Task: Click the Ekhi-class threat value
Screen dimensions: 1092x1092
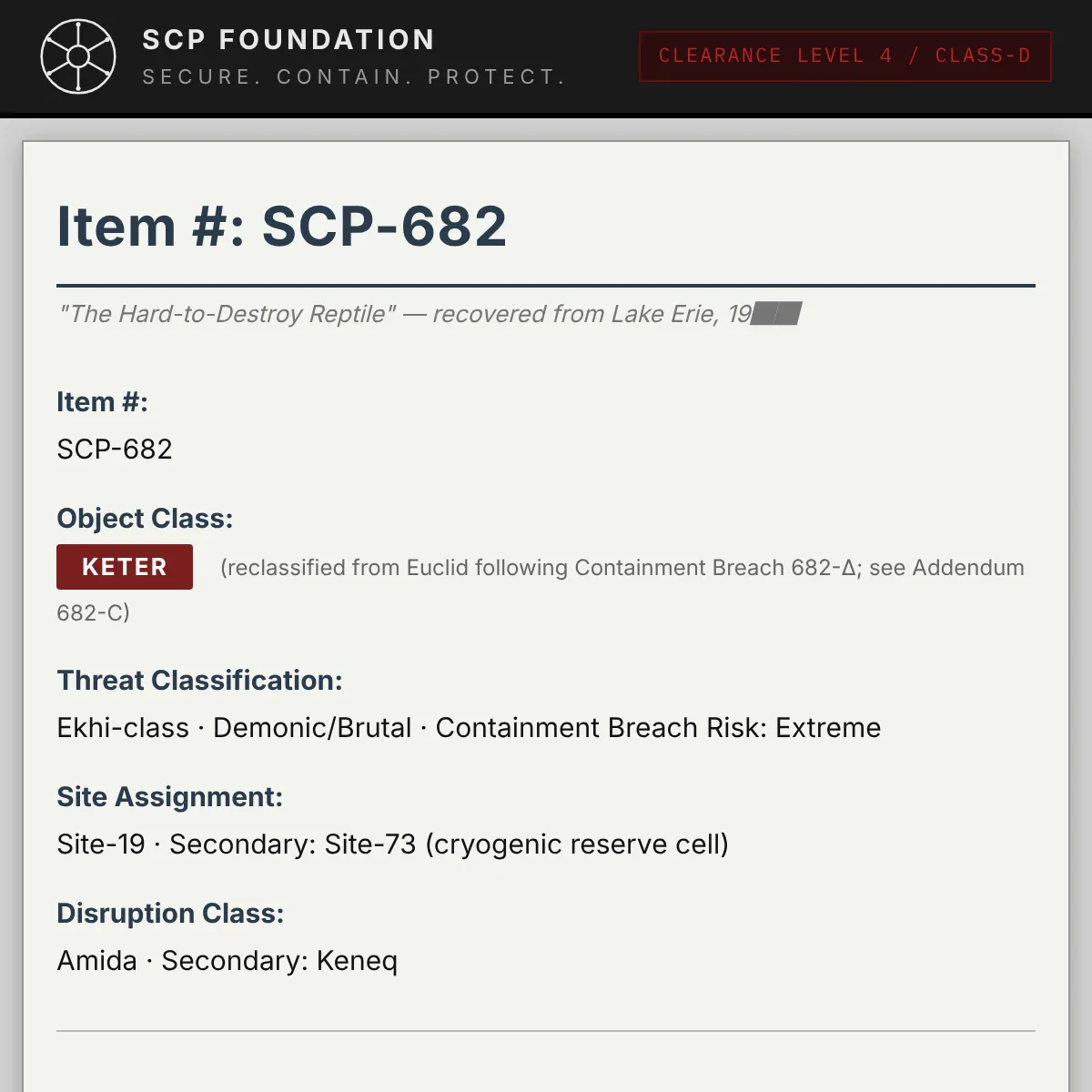Action: click(123, 728)
